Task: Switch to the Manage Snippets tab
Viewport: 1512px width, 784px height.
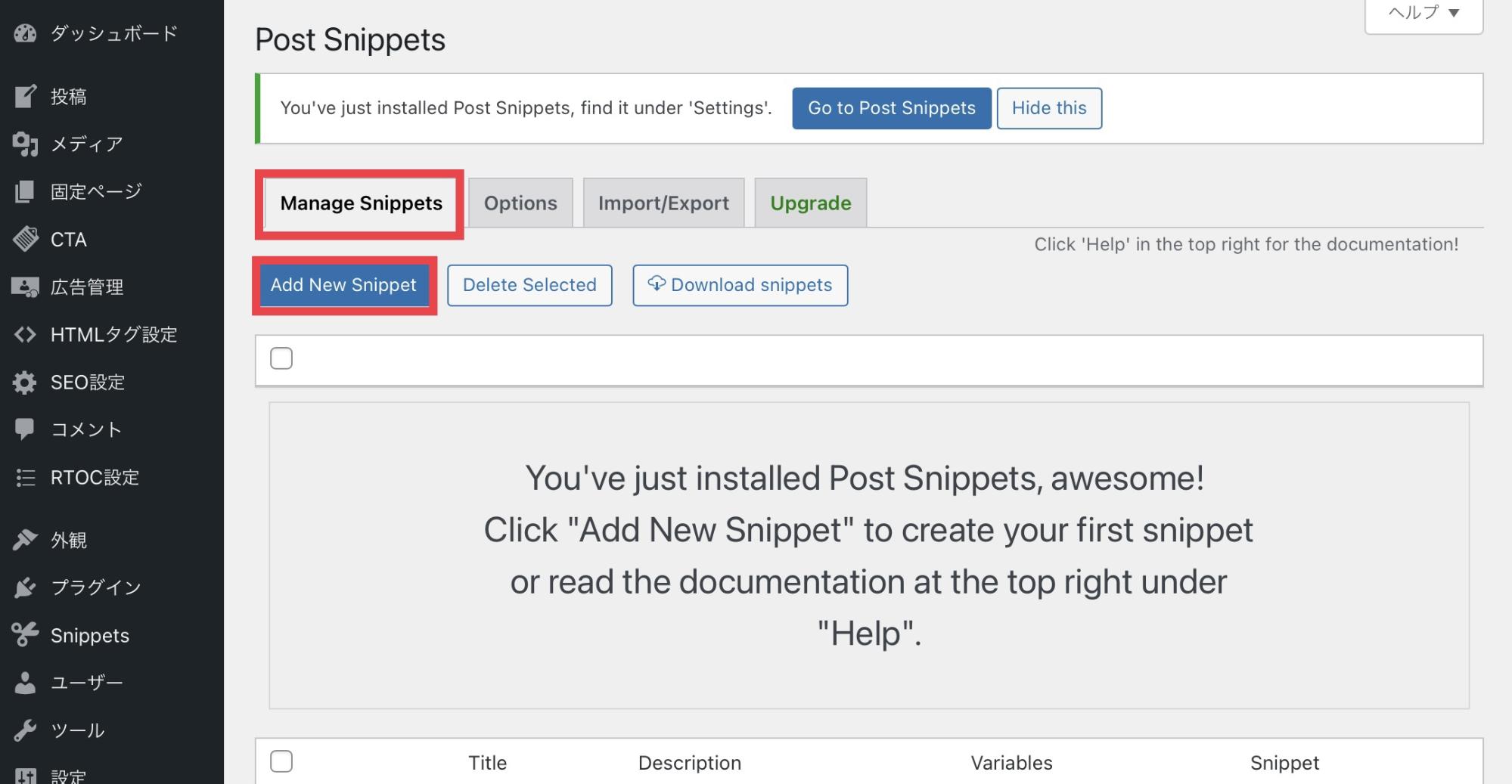Action: click(x=361, y=203)
